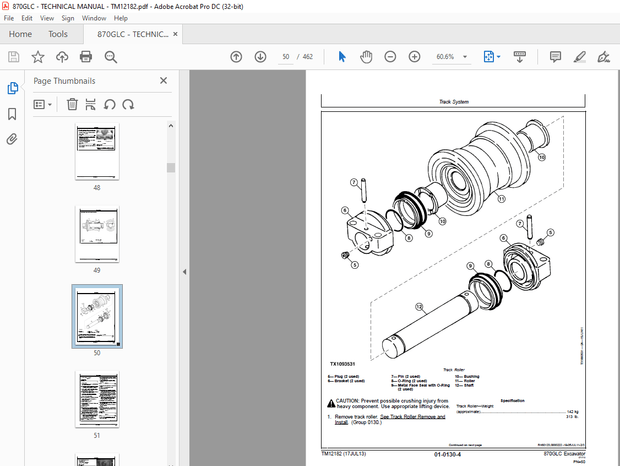Image resolution: width=620 pixels, height=466 pixels.
Task: Open the Help menu
Action: 121,18
